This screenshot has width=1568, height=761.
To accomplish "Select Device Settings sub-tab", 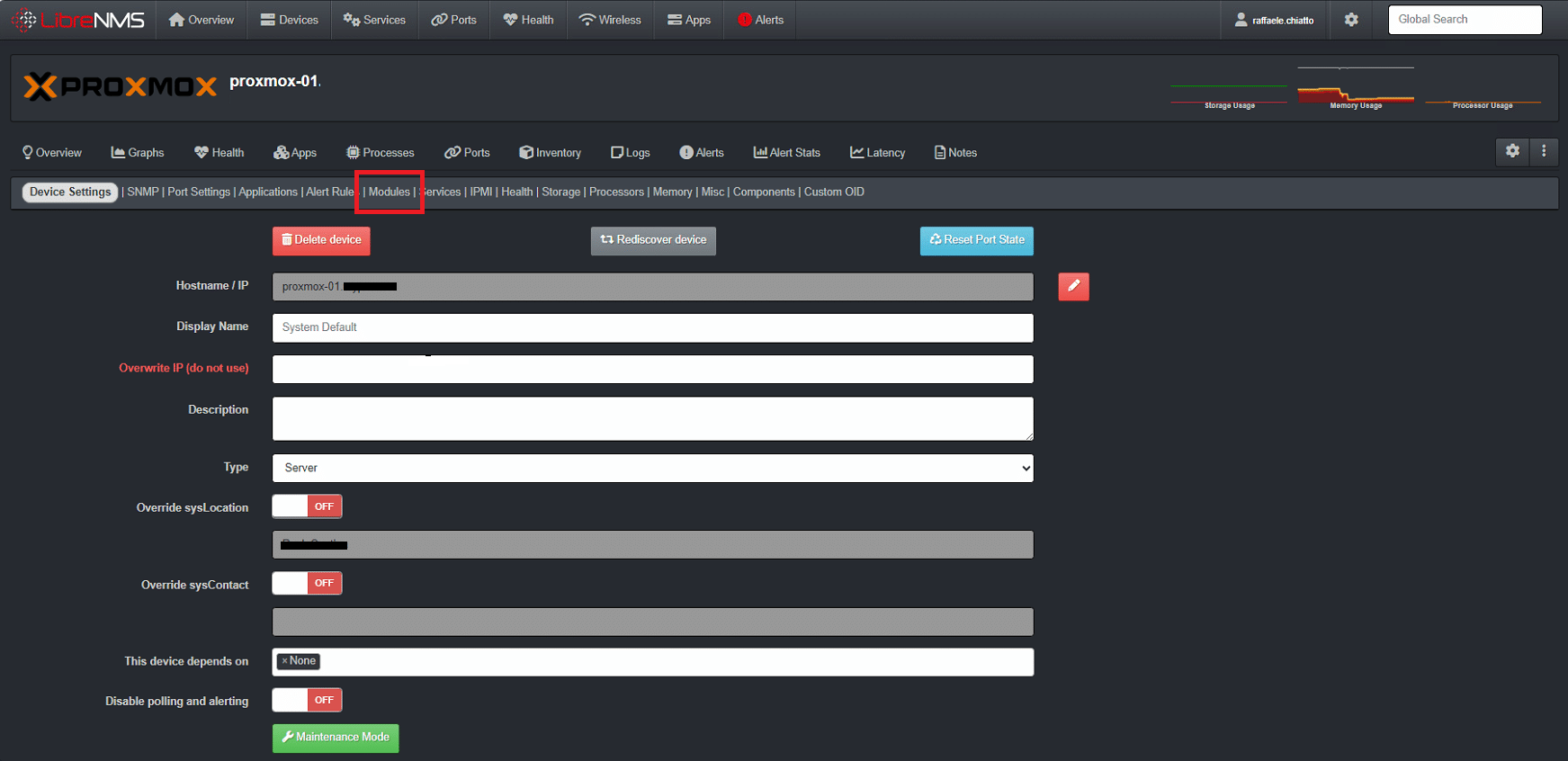I will (x=70, y=192).
